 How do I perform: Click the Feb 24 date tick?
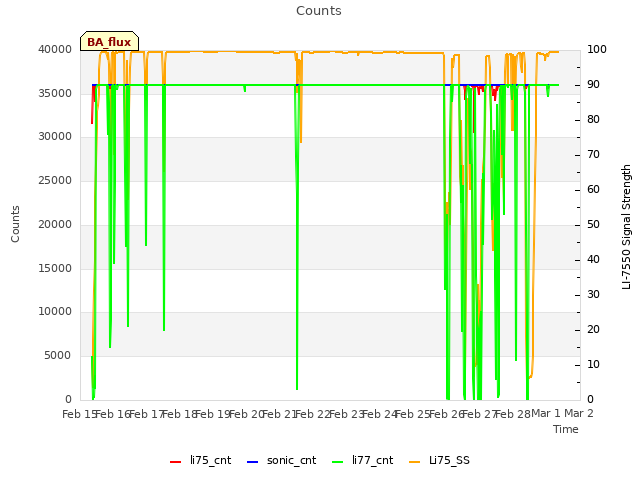pos(380,414)
